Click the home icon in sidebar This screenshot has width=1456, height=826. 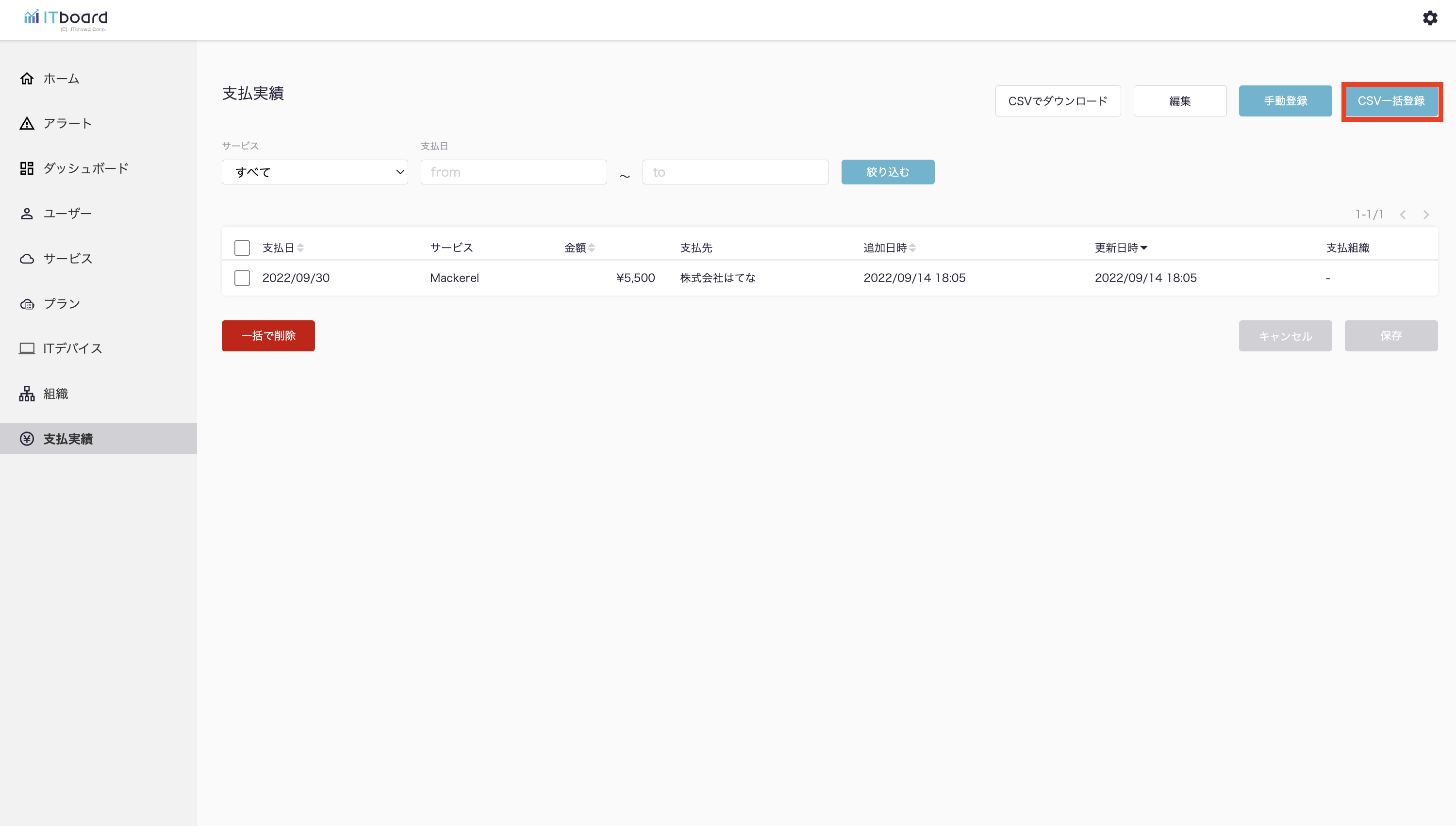(27, 78)
